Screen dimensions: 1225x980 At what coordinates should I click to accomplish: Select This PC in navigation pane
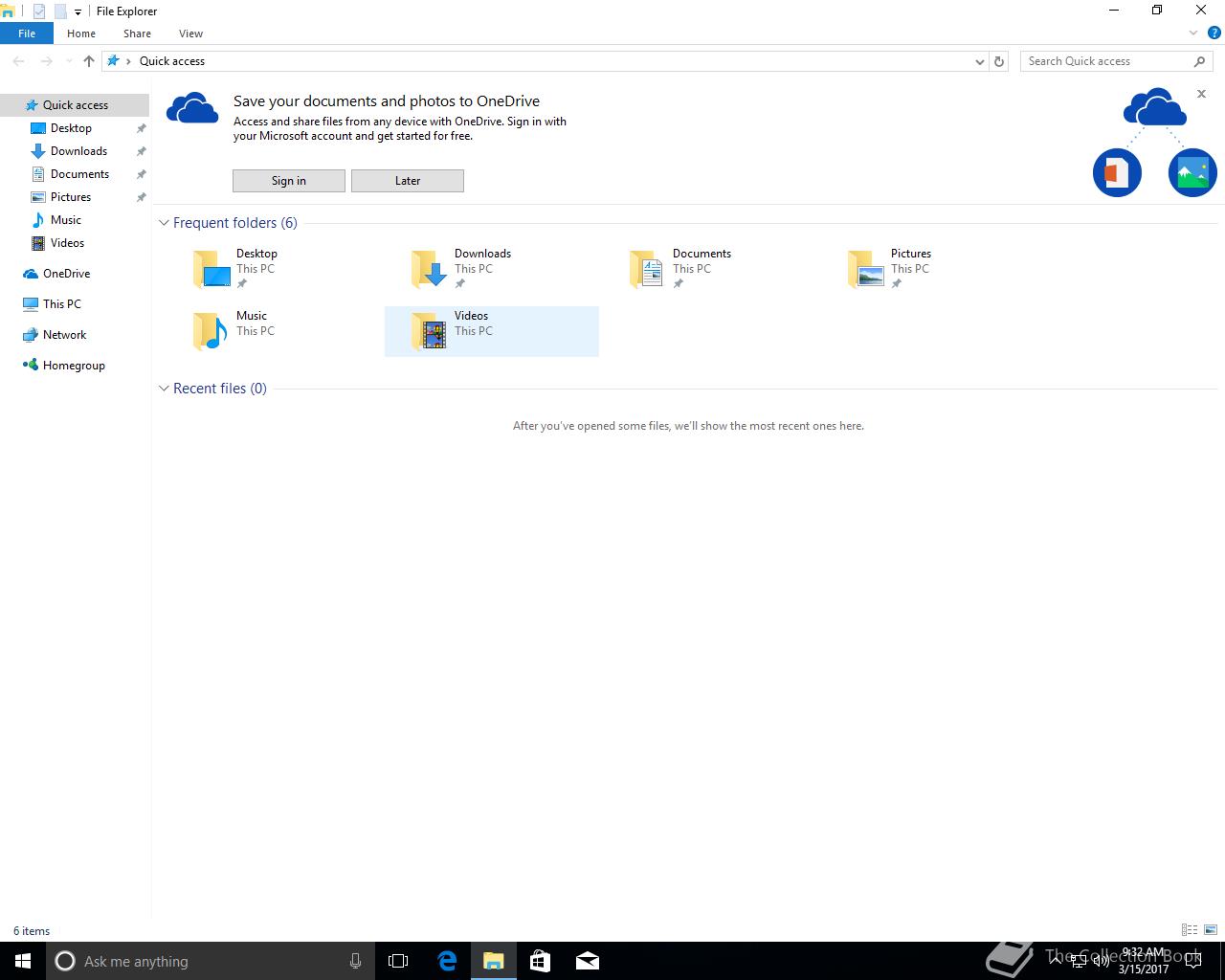61,304
